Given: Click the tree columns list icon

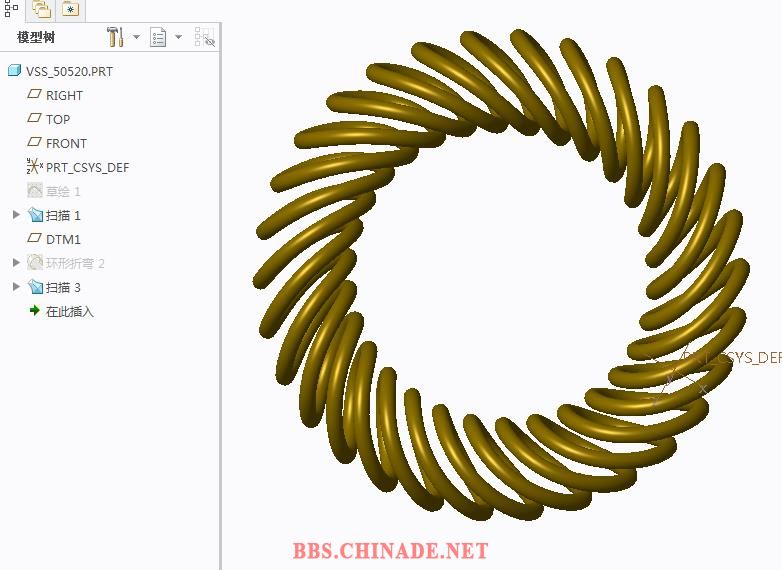Looking at the screenshot, I should tap(158, 37).
